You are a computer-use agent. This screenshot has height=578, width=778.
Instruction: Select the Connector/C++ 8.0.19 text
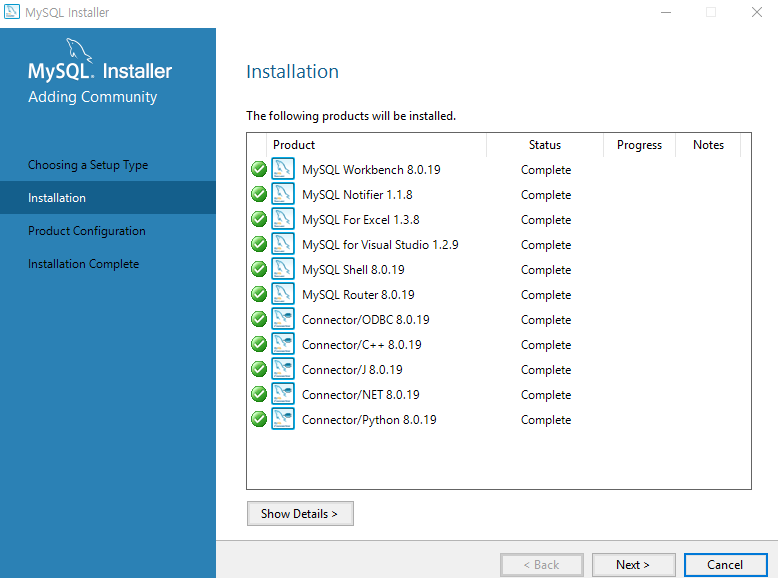(x=362, y=344)
